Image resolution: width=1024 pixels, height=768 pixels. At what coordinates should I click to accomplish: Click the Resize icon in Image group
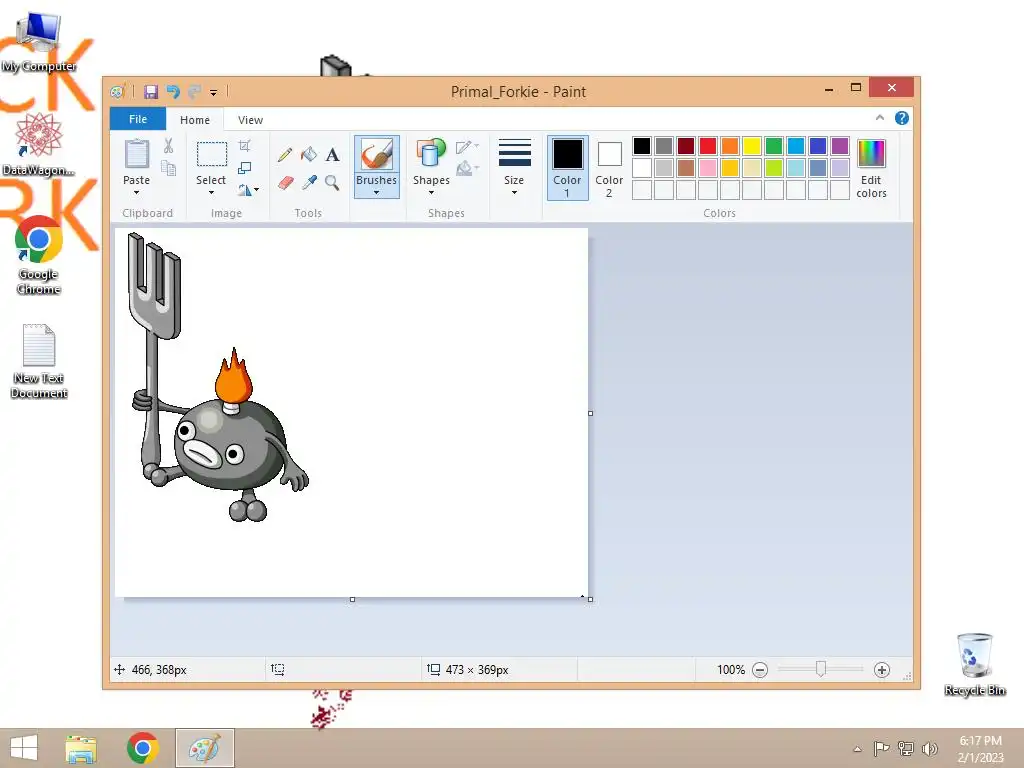(245, 168)
